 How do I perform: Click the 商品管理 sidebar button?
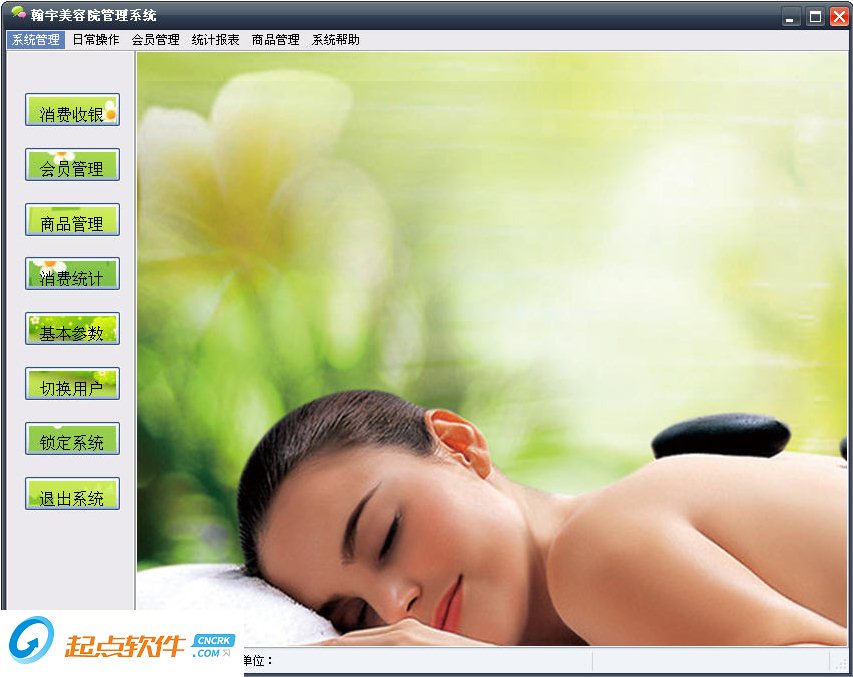[x=72, y=219]
